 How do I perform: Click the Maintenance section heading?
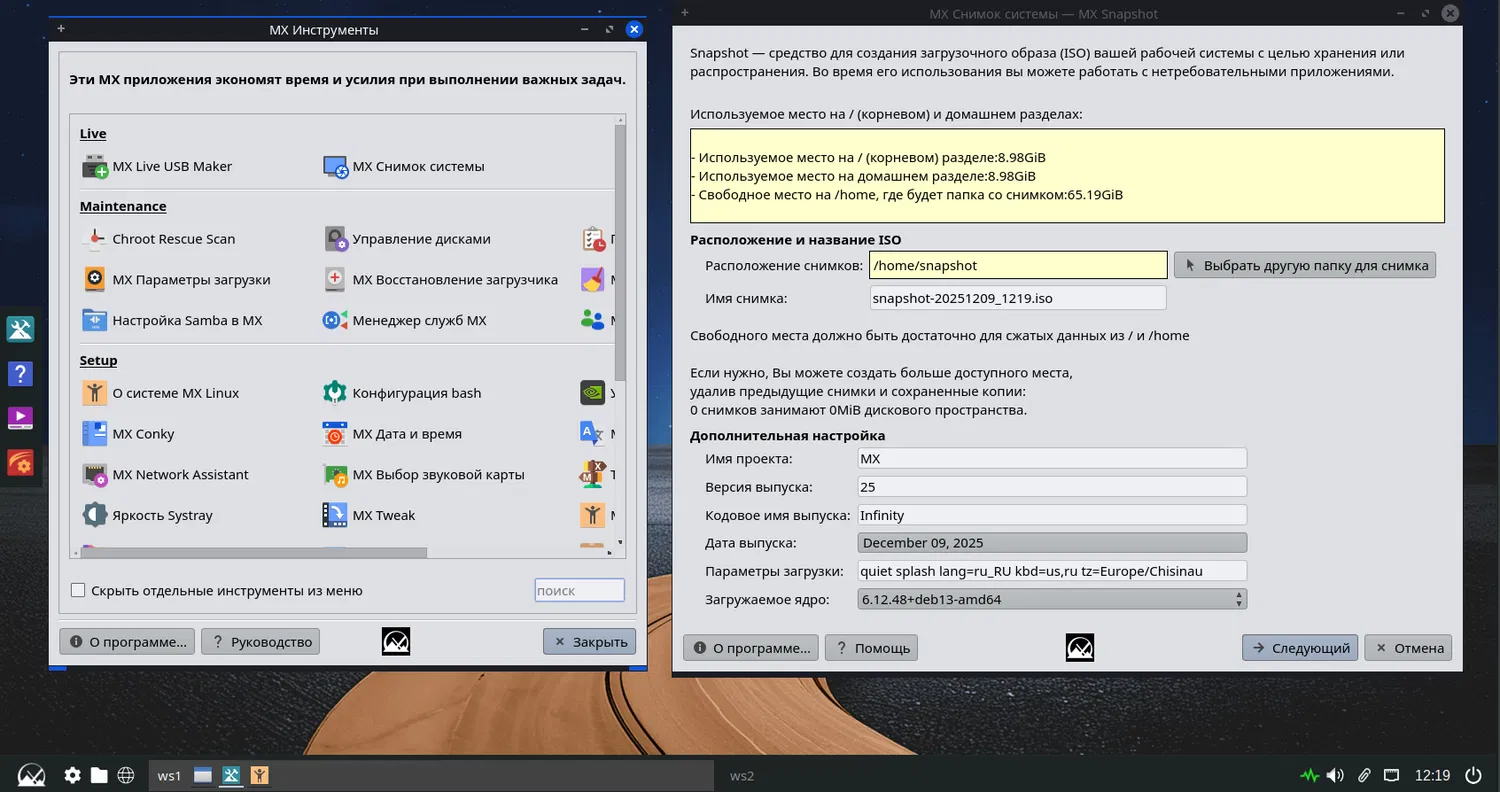point(123,206)
